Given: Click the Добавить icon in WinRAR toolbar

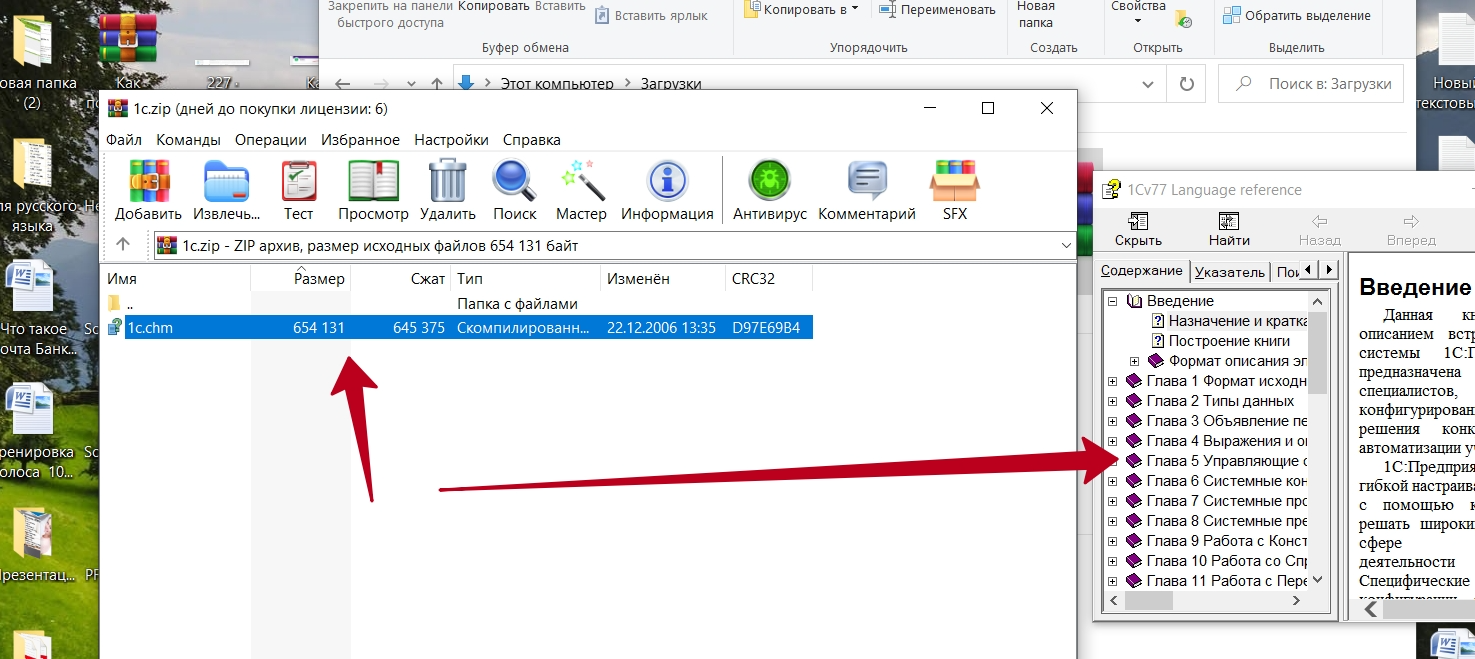Looking at the screenshot, I should click(x=149, y=190).
